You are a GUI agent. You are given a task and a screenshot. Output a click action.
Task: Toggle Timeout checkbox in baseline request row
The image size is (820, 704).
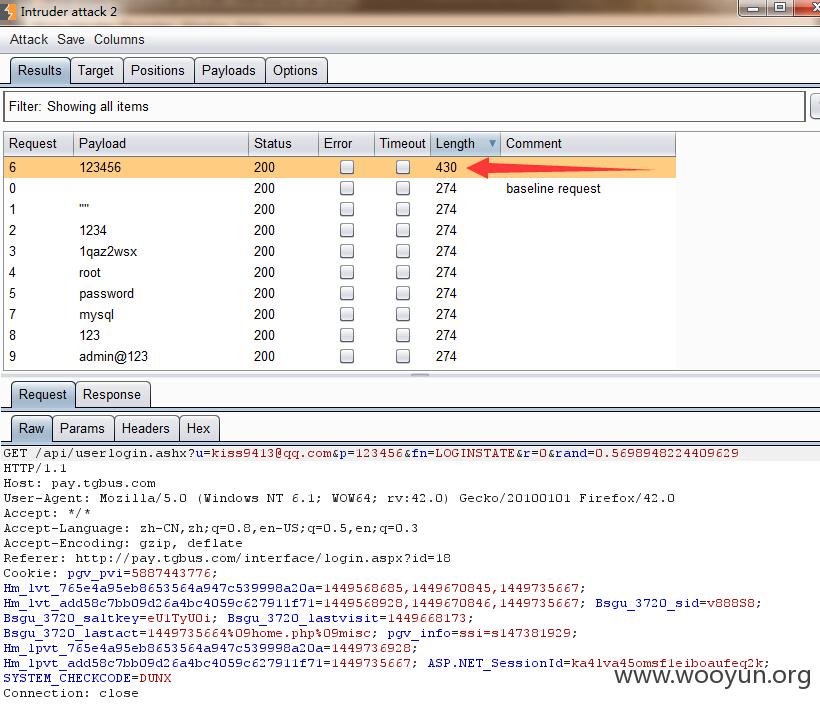click(403, 188)
